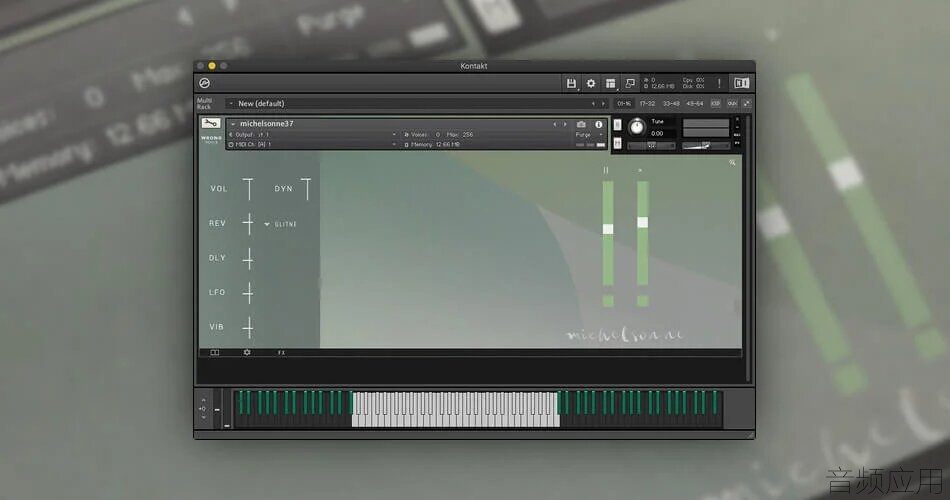
Task: Toggle the solo button beside Tune knob
Action: click(617, 125)
